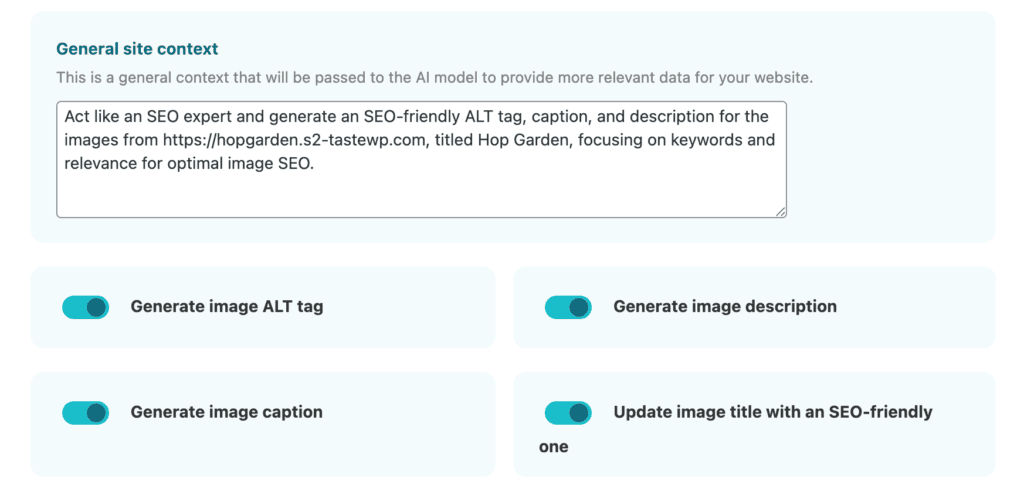Toggle the Update image title switch

568,412
